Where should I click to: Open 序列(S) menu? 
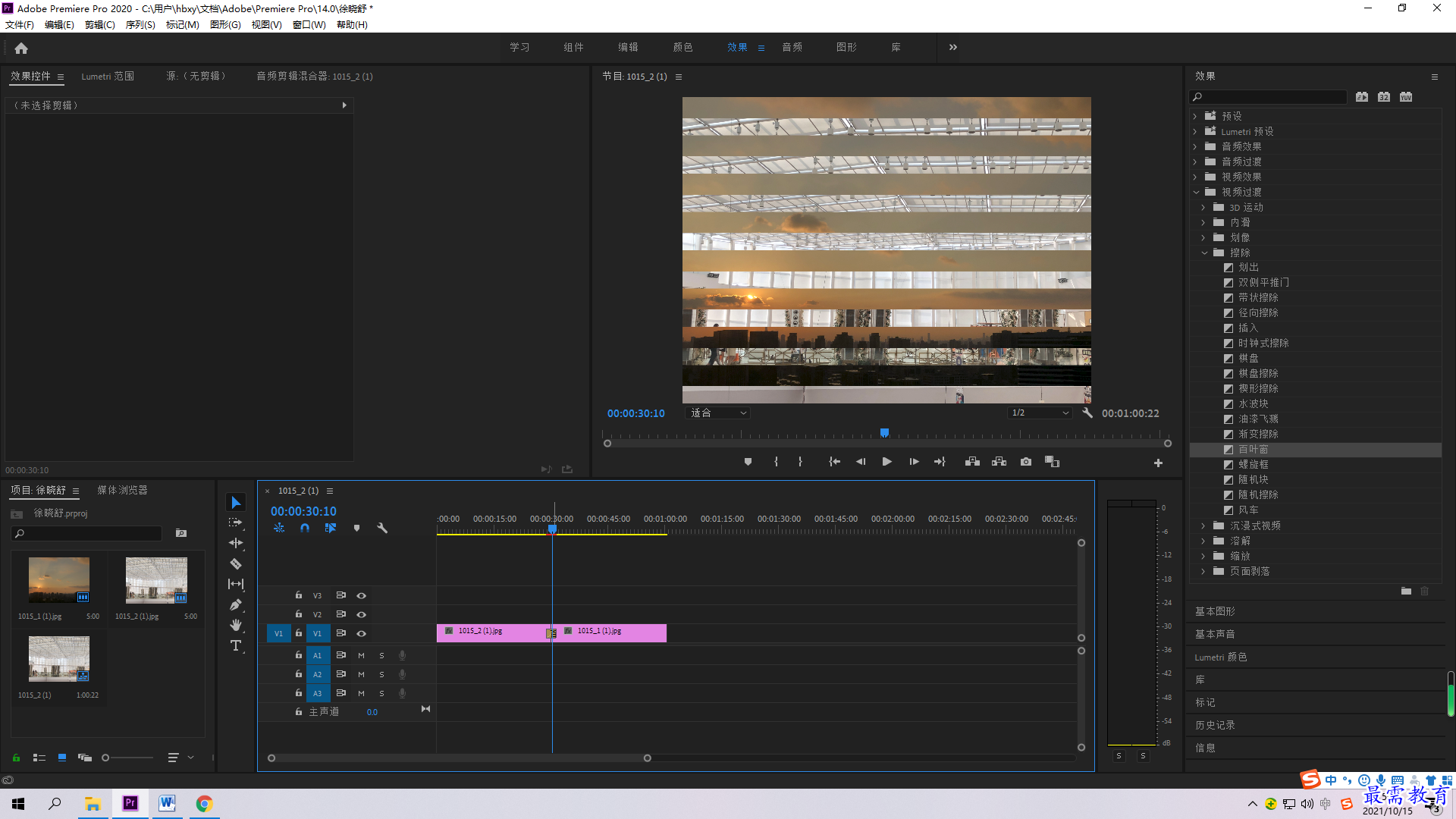[140, 25]
